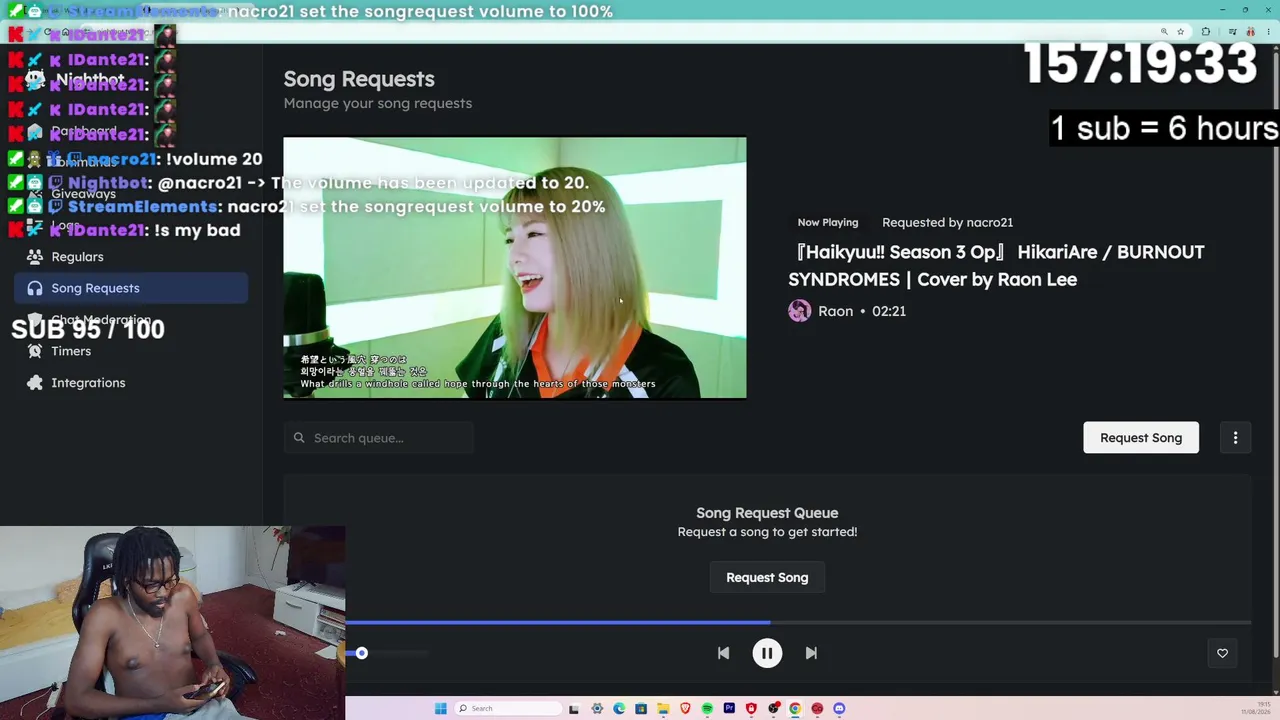The width and height of the screenshot is (1280, 720).
Task: Open Discord from the taskbar
Action: (x=839, y=709)
